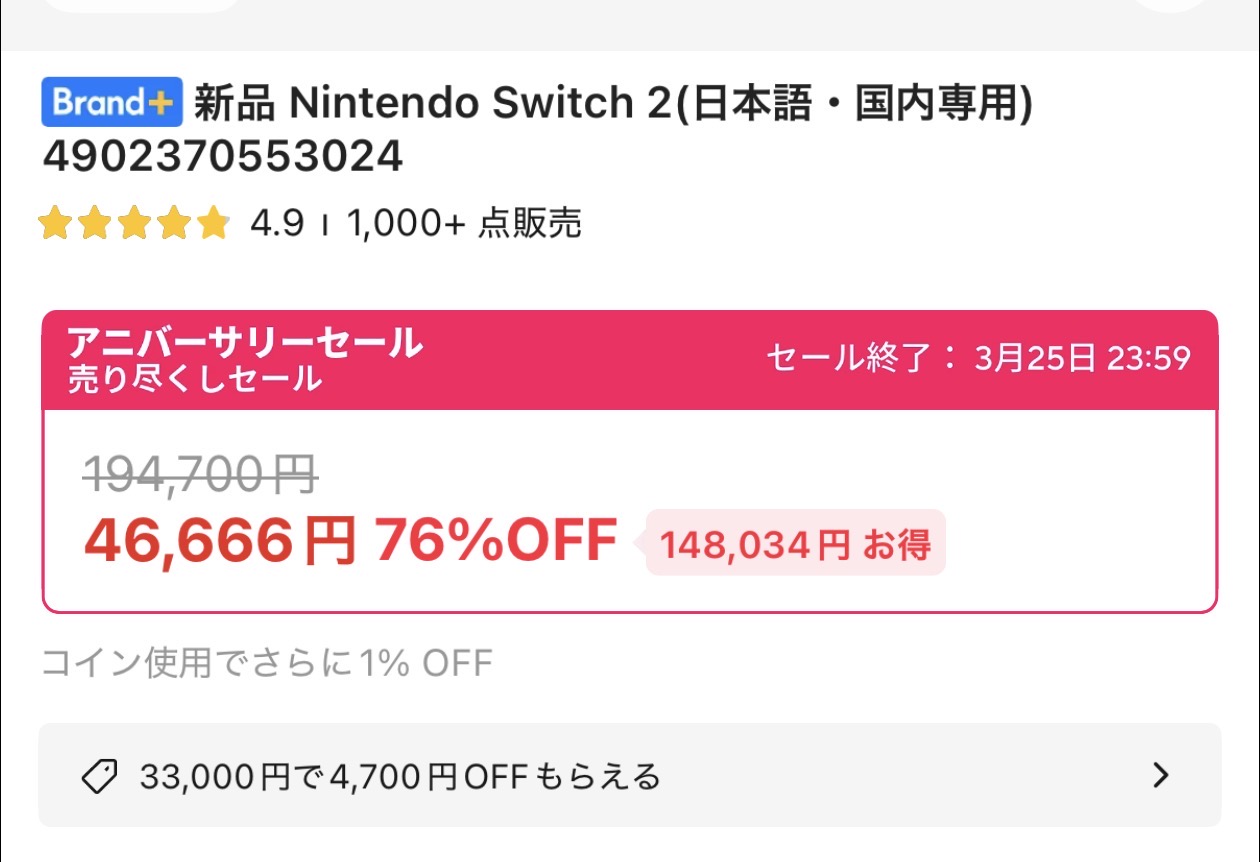Toggle the コイン使用でさらに1% OFF option
This screenshot has height=862, width=1260.
click(x=265, y=661)
